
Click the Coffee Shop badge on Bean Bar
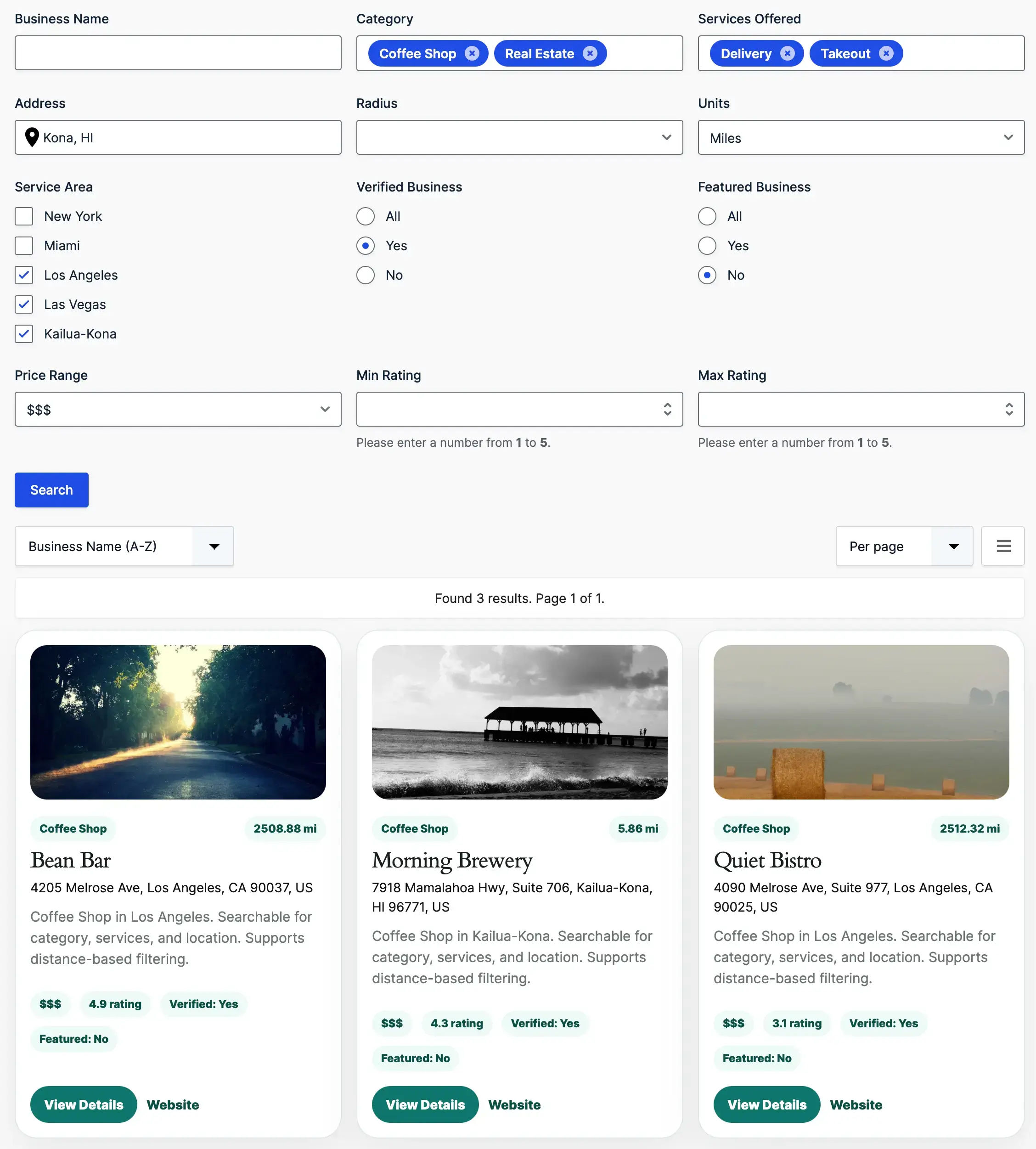[x=73, y=828]
